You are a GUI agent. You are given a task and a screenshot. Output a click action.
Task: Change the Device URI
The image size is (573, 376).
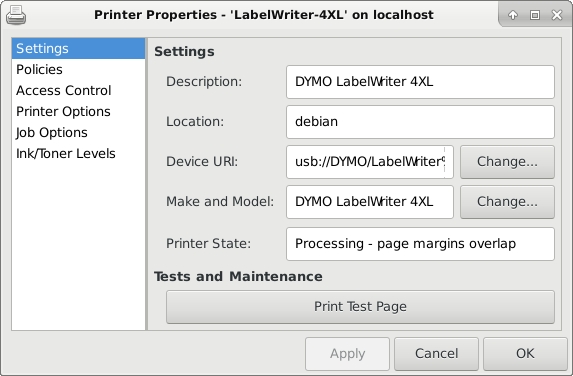pos(507,162)
